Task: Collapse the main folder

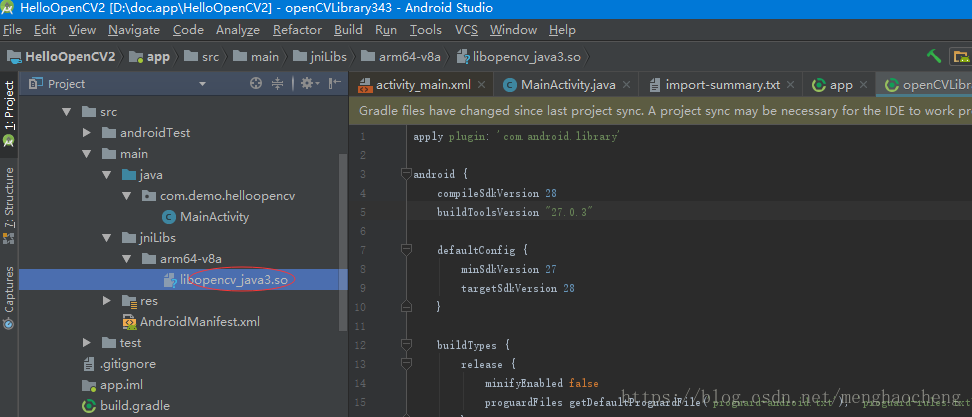Action: [87, 154]
